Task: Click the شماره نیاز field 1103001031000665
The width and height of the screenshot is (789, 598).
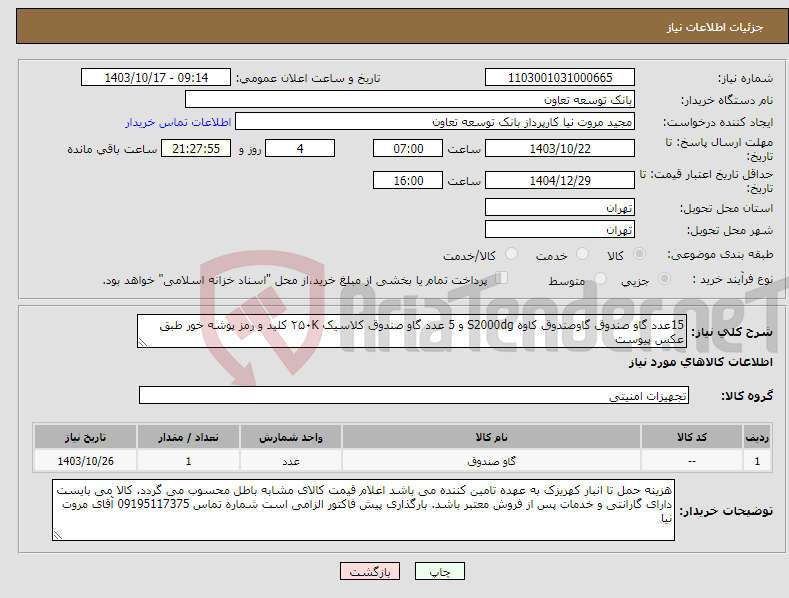Action: 560,78
